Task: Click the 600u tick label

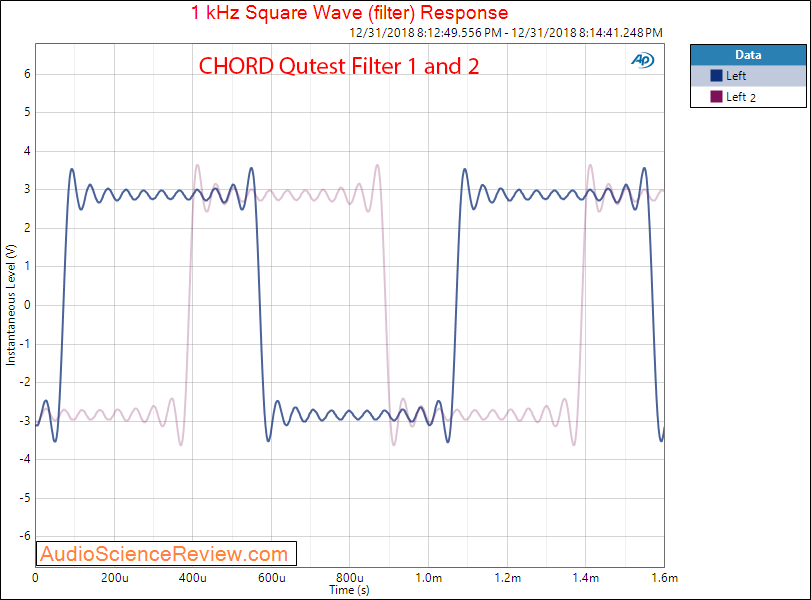Action: coord(272,578)
